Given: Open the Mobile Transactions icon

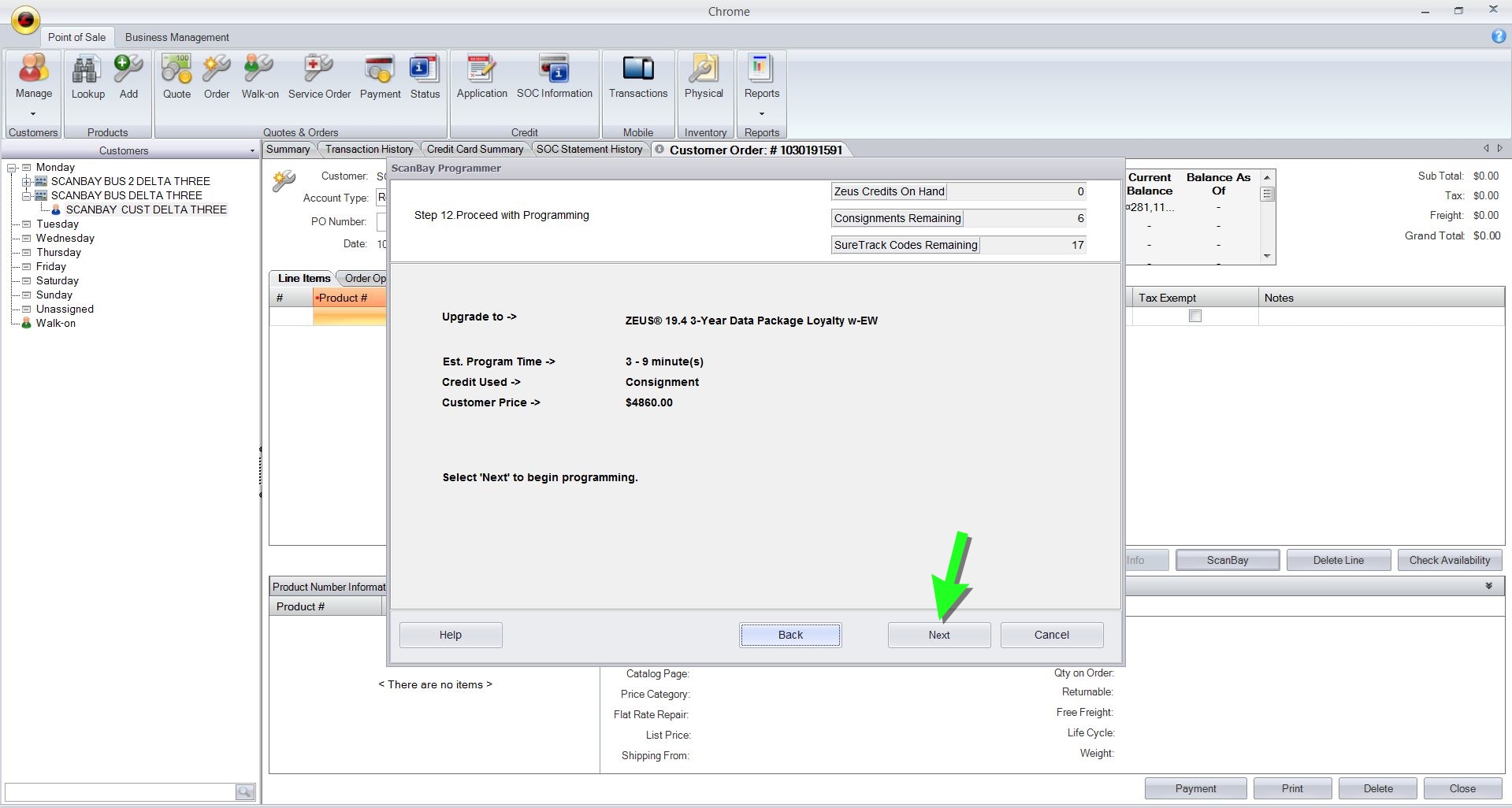Looking at the screenshot, I should point(637,70).
